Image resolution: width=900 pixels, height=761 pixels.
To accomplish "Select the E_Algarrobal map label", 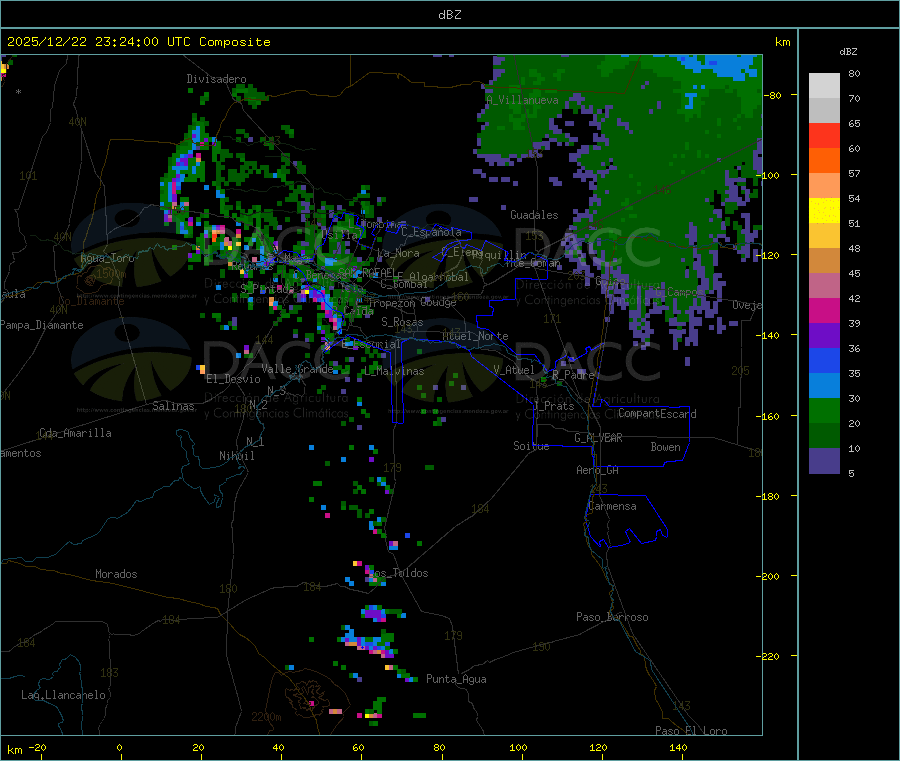I will point(433,278).
